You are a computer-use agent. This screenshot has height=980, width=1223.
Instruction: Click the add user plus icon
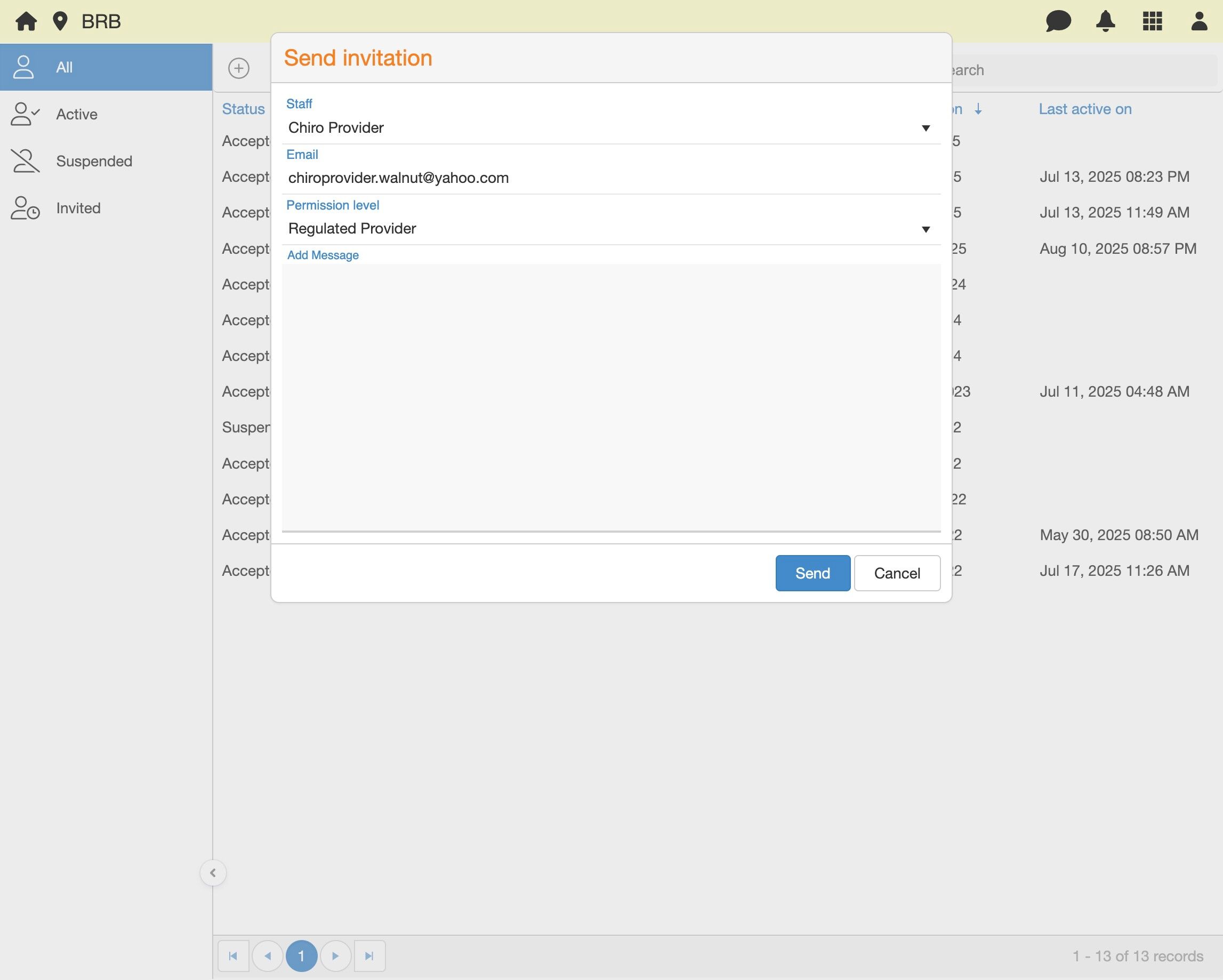(239, 68)
